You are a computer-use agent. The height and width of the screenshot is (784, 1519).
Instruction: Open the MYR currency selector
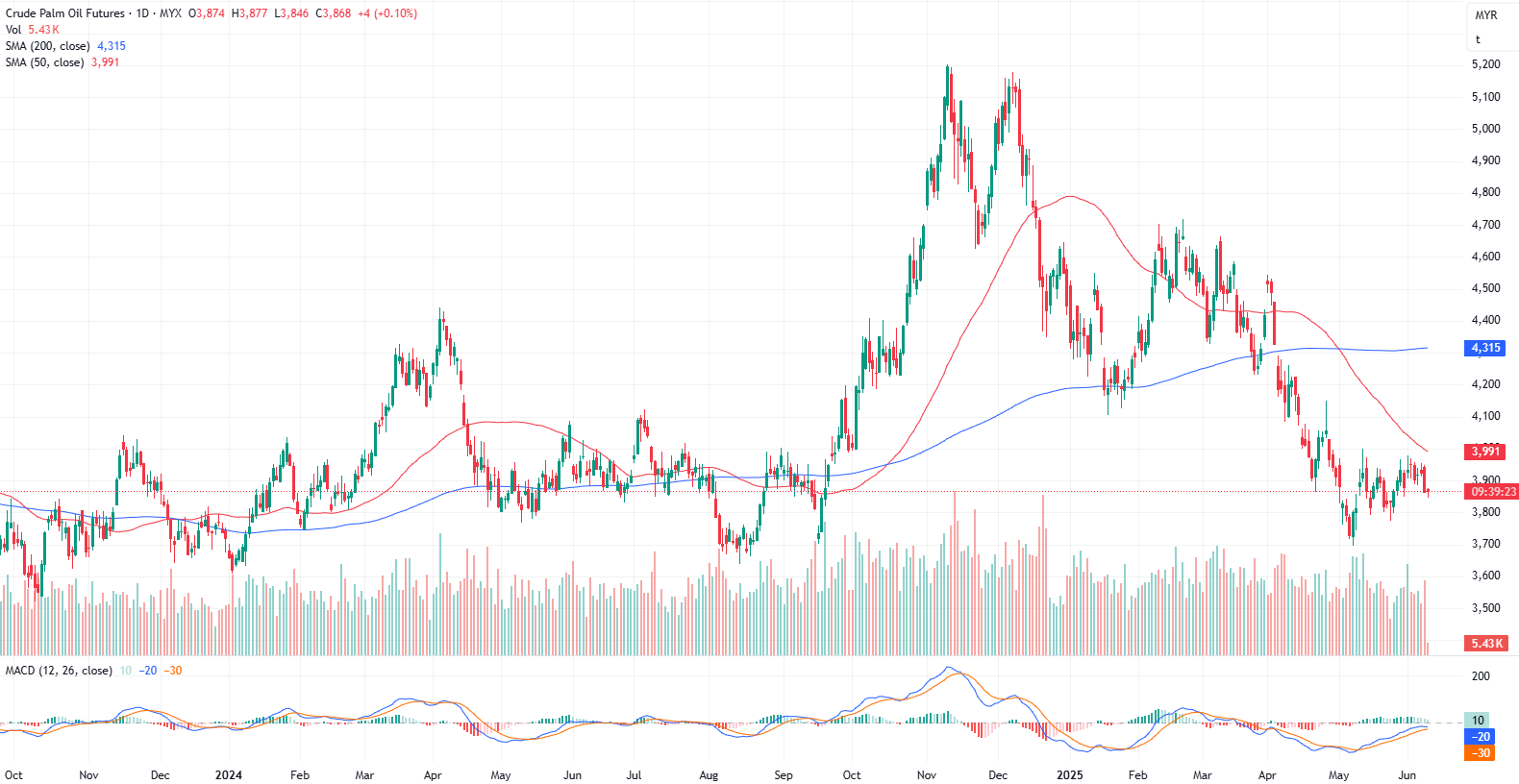(1485, 15)
